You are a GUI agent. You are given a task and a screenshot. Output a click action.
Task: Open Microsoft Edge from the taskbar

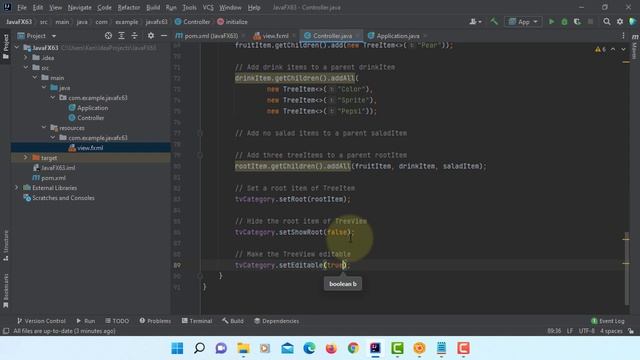tap(309, 348)
